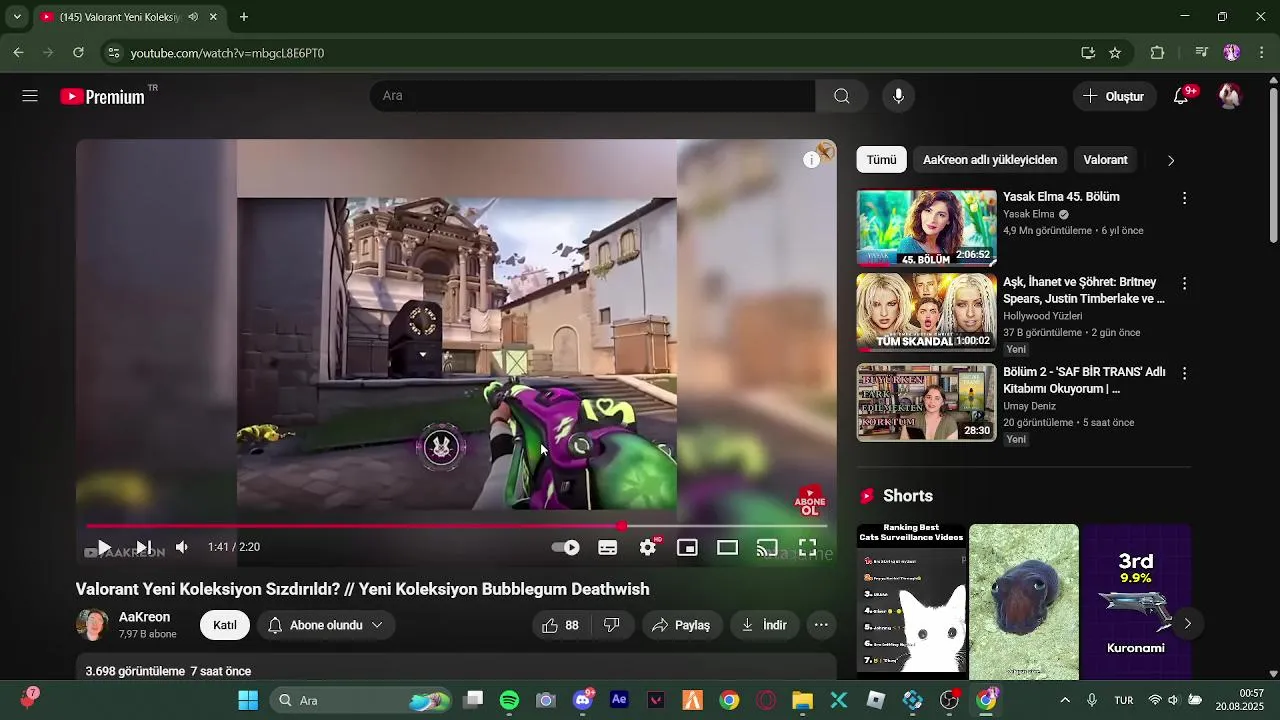Reload the page in Chrome

[78, 53]
